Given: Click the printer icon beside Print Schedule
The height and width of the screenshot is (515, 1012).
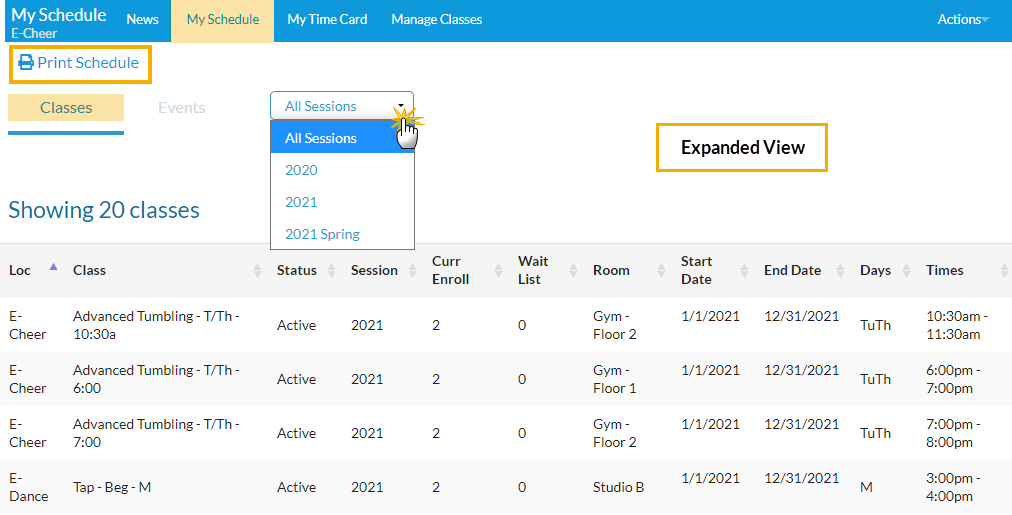Looking at the screenshot, I should tap(26, 63).
